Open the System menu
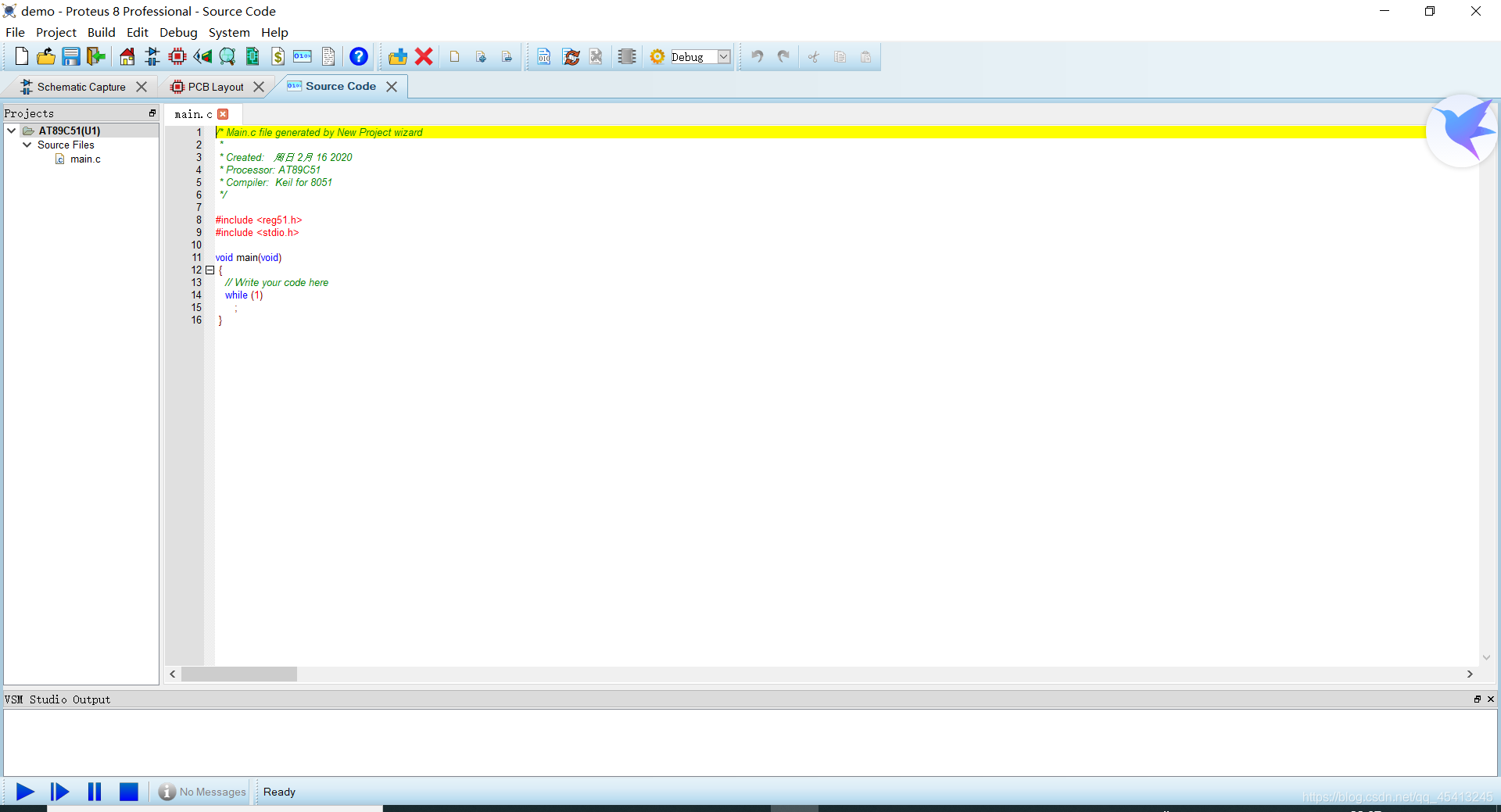This screenshot has height=812, width=1501. (x=229, y=32)
